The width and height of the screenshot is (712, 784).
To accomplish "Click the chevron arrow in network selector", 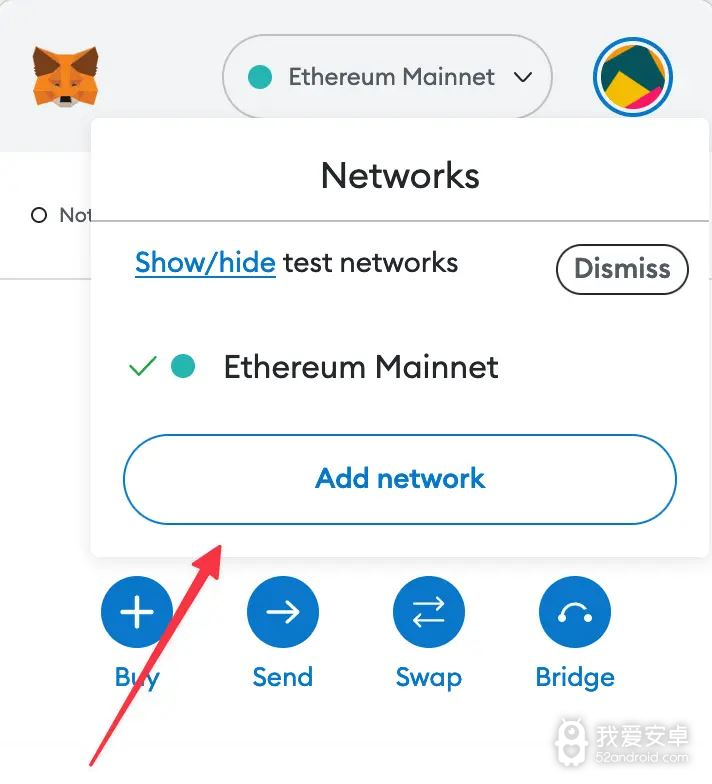I will (x=522, y=78).
